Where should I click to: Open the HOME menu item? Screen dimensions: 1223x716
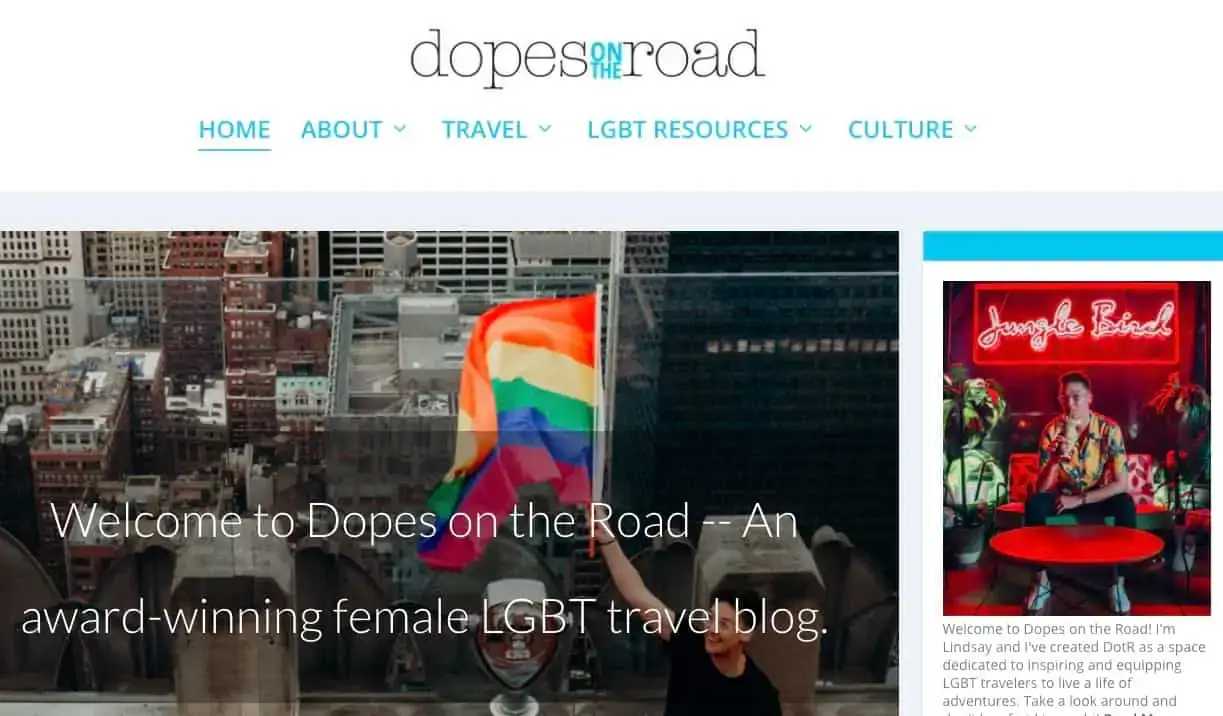(x=234, y=129)
